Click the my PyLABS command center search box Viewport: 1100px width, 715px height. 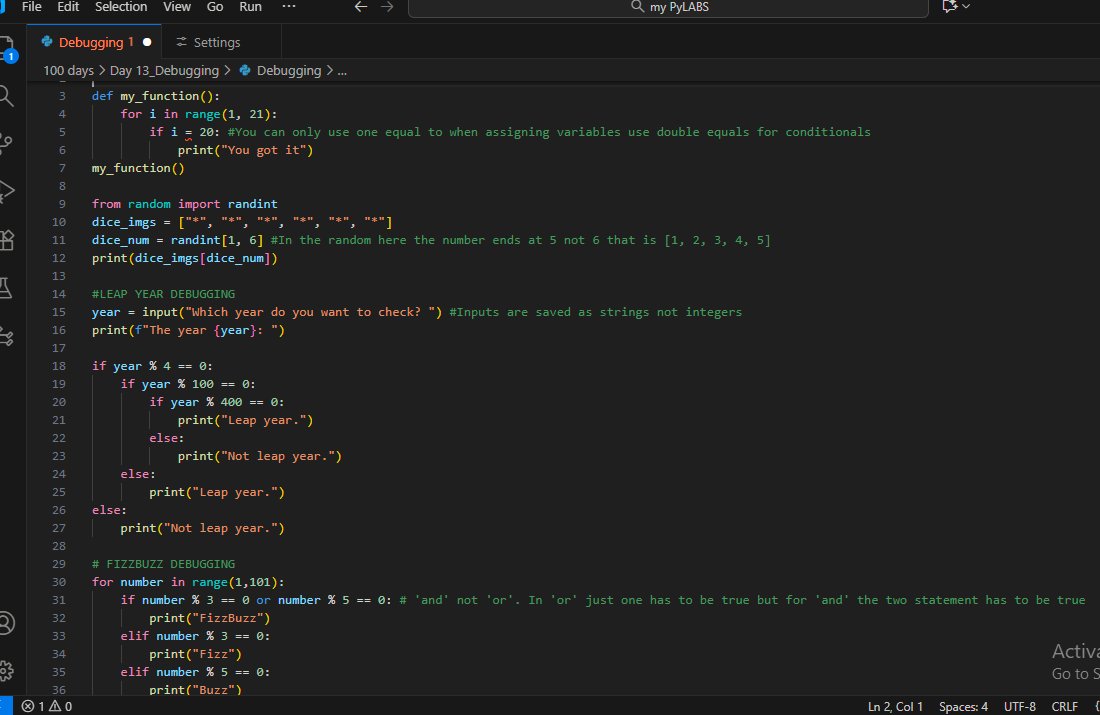point(669,8)
